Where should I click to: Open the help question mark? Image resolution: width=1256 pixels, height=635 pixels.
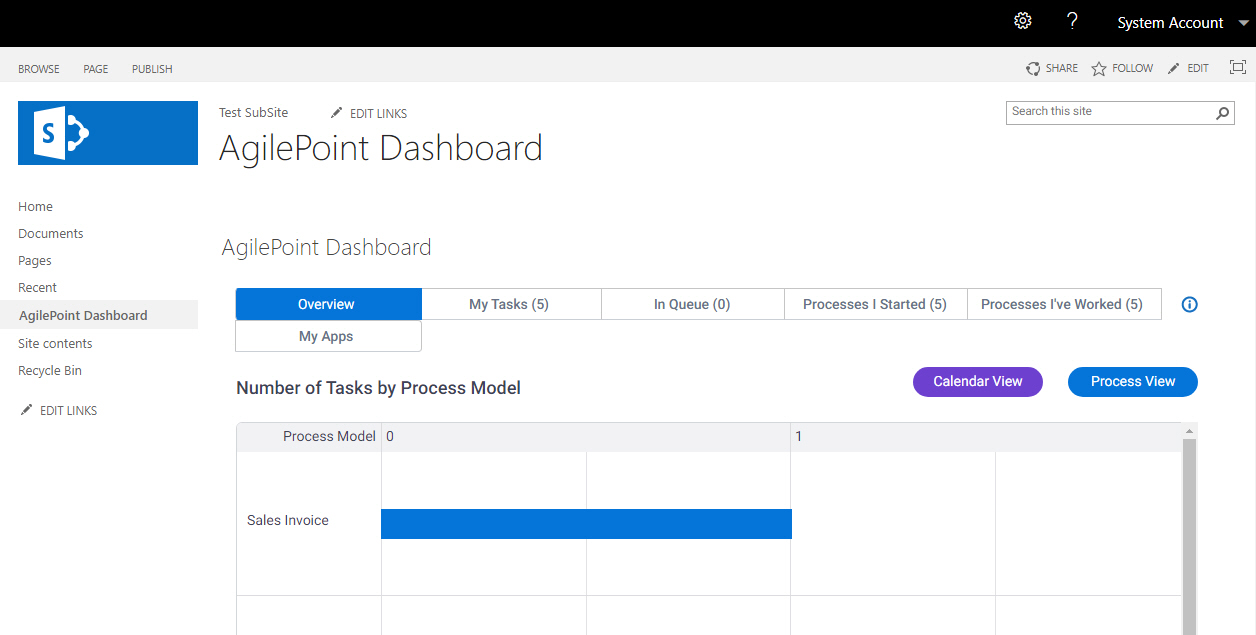pos(1072,21)
